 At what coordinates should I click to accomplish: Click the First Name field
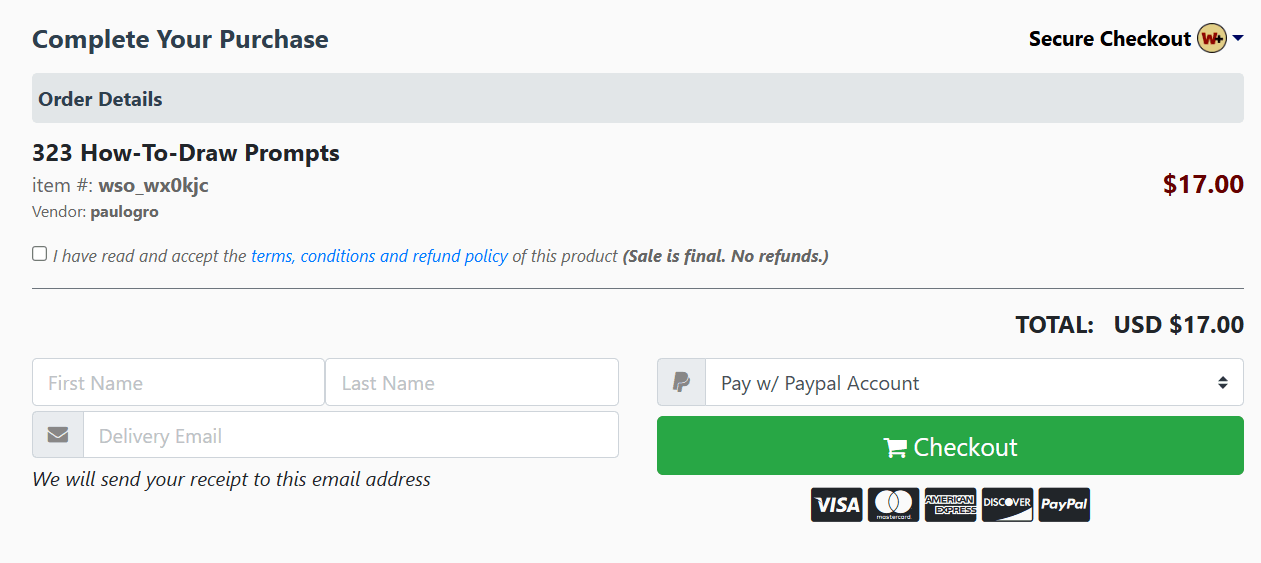[x=178, y=383]
